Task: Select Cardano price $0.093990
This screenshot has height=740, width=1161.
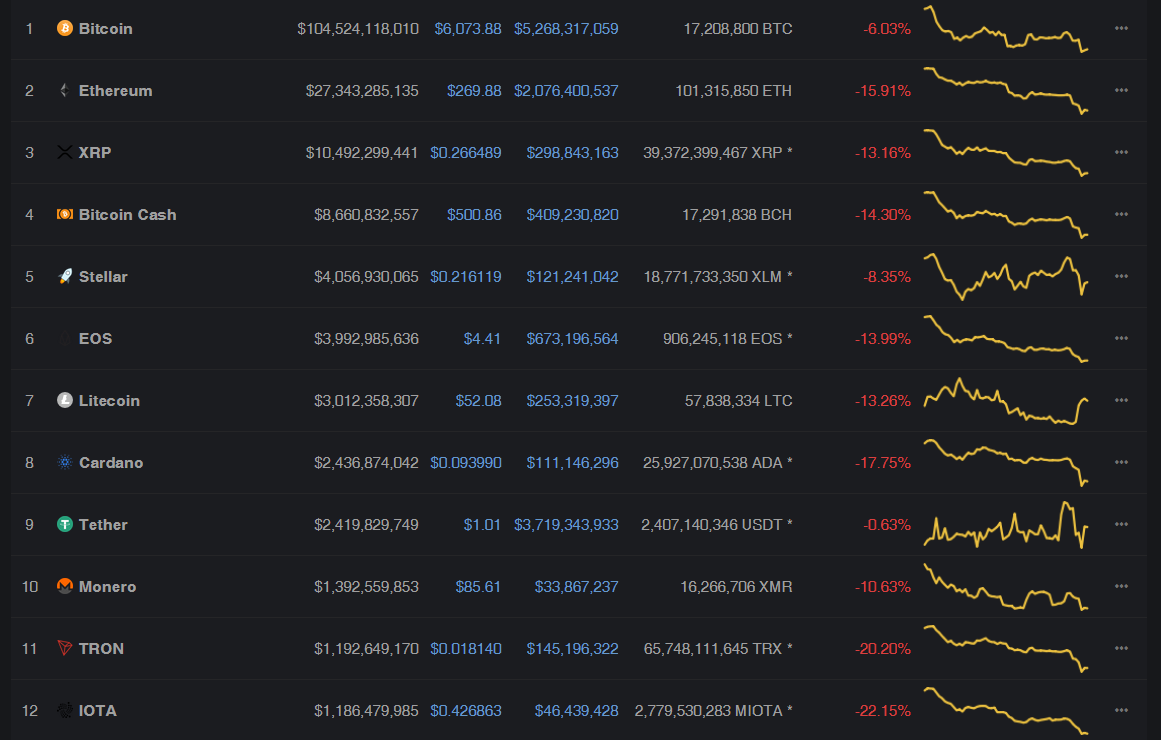Action: pyautogui.click(x=466, y=462)
